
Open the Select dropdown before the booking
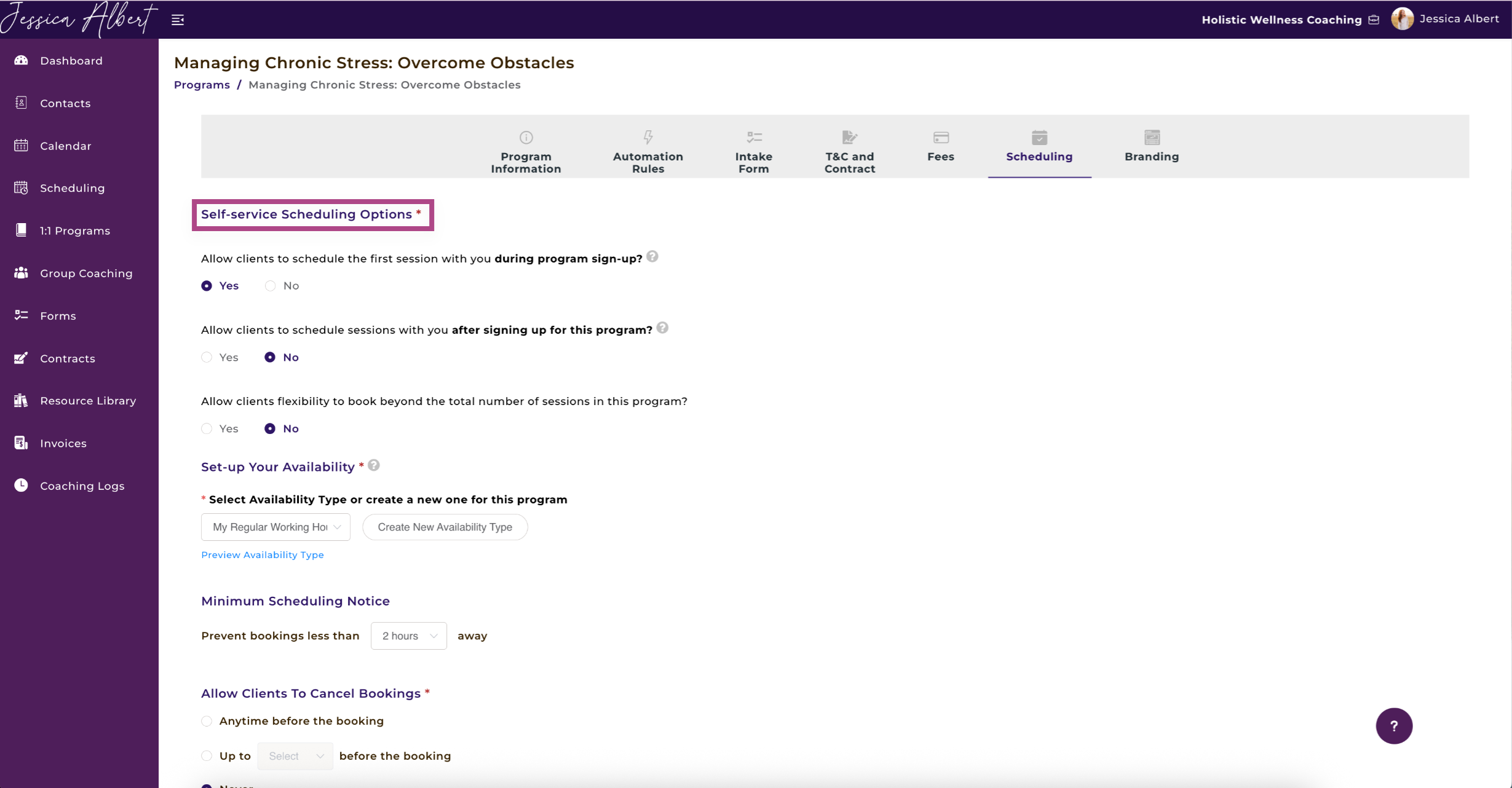tap(295, 756)
